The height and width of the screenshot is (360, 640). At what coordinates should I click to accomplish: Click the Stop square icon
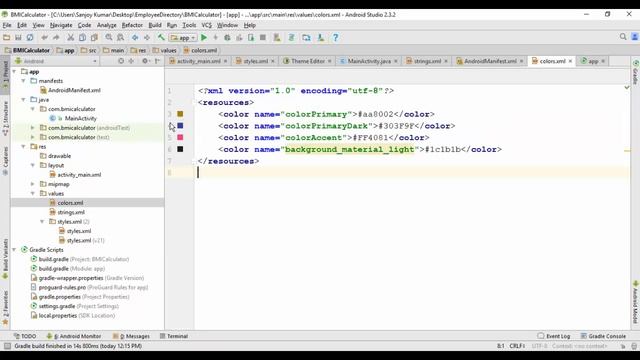coord(263,38)
